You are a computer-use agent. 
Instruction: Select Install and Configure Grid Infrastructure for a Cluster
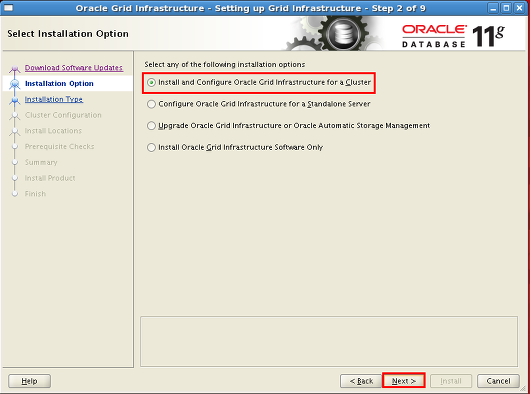point(259,82)
